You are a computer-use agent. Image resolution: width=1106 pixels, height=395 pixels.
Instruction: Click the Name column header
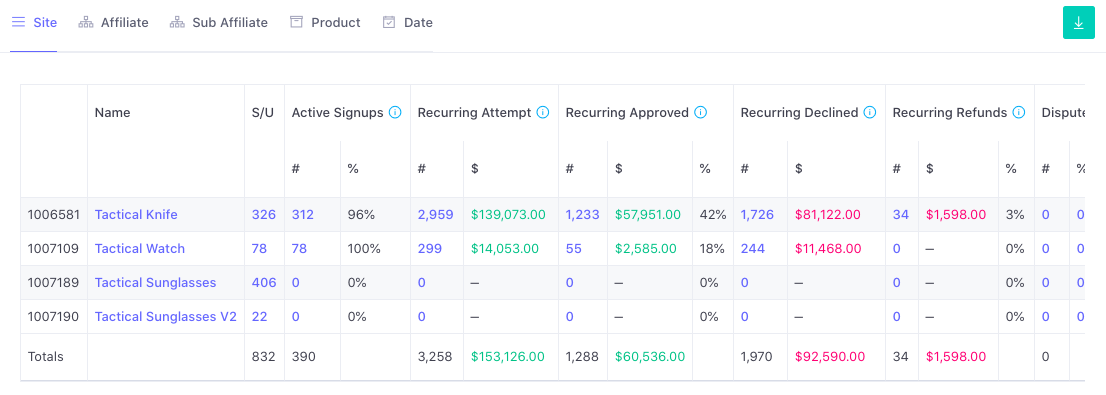(112, 112)
